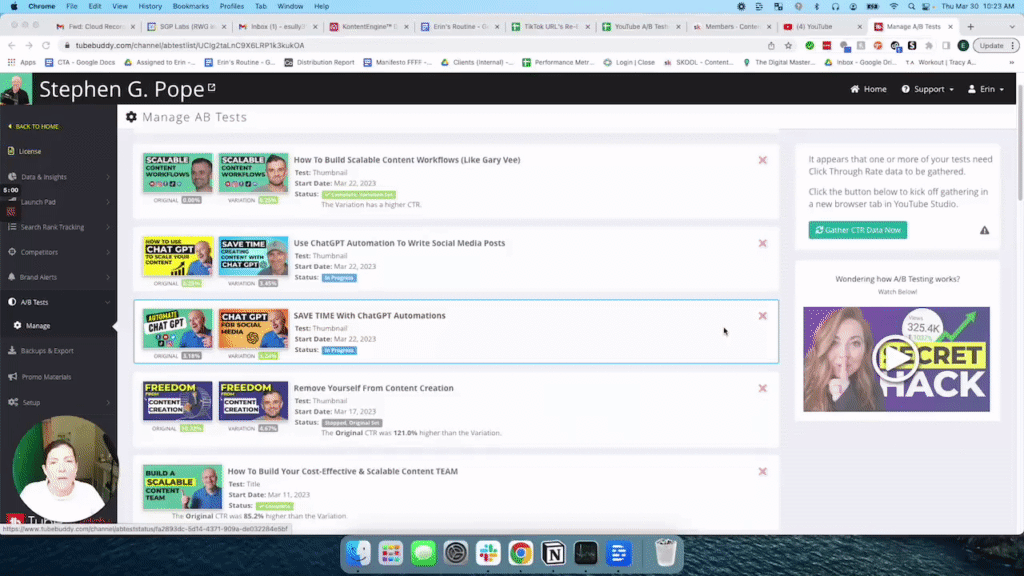The image size is (1024, 576).
Task: Click the warning triangle beside Gather CTR button
Action: tap(984, 230)
